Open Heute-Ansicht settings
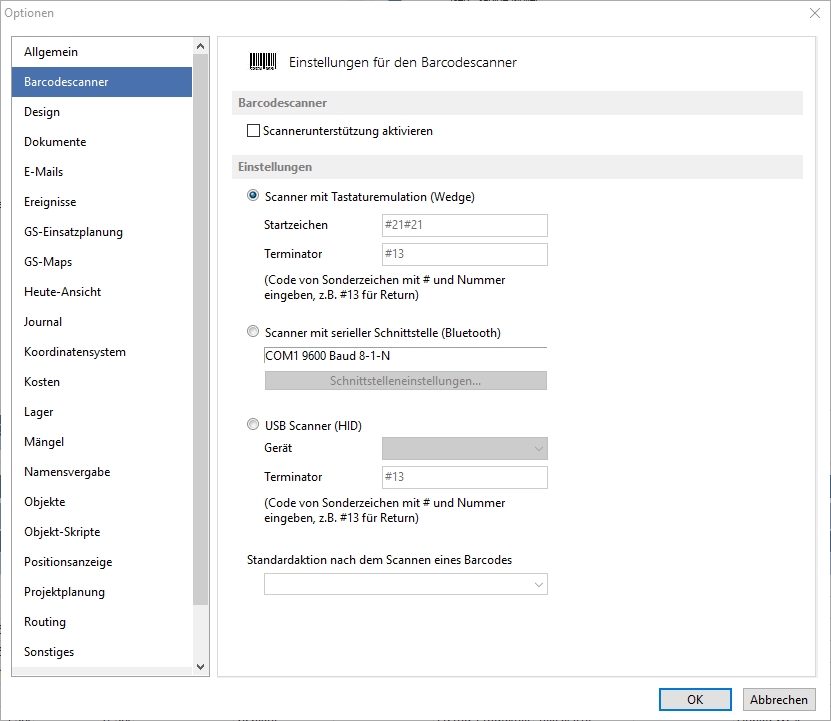The height and width of the screenshot is (721, 831). coord(102,292)
